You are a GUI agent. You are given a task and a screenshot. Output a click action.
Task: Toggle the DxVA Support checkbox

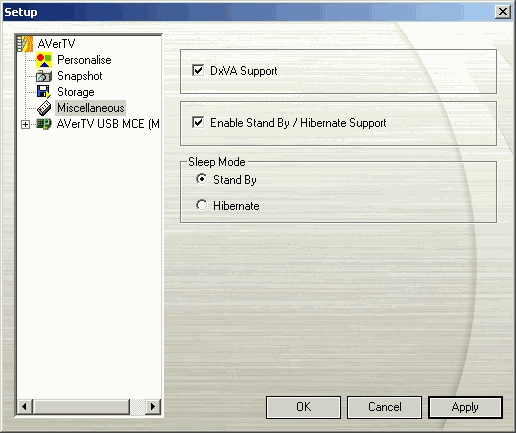click(x=198, y=71)
